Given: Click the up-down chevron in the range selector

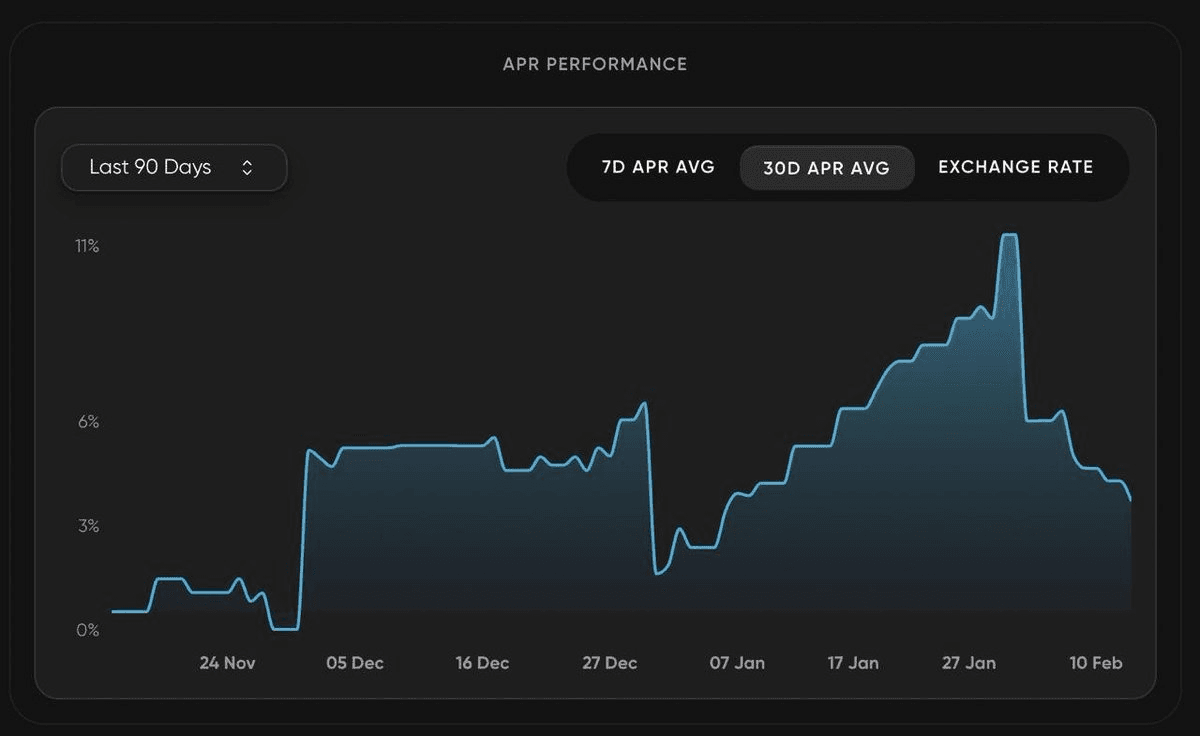Looking at the screenshot, I should (x=247, y=168).
